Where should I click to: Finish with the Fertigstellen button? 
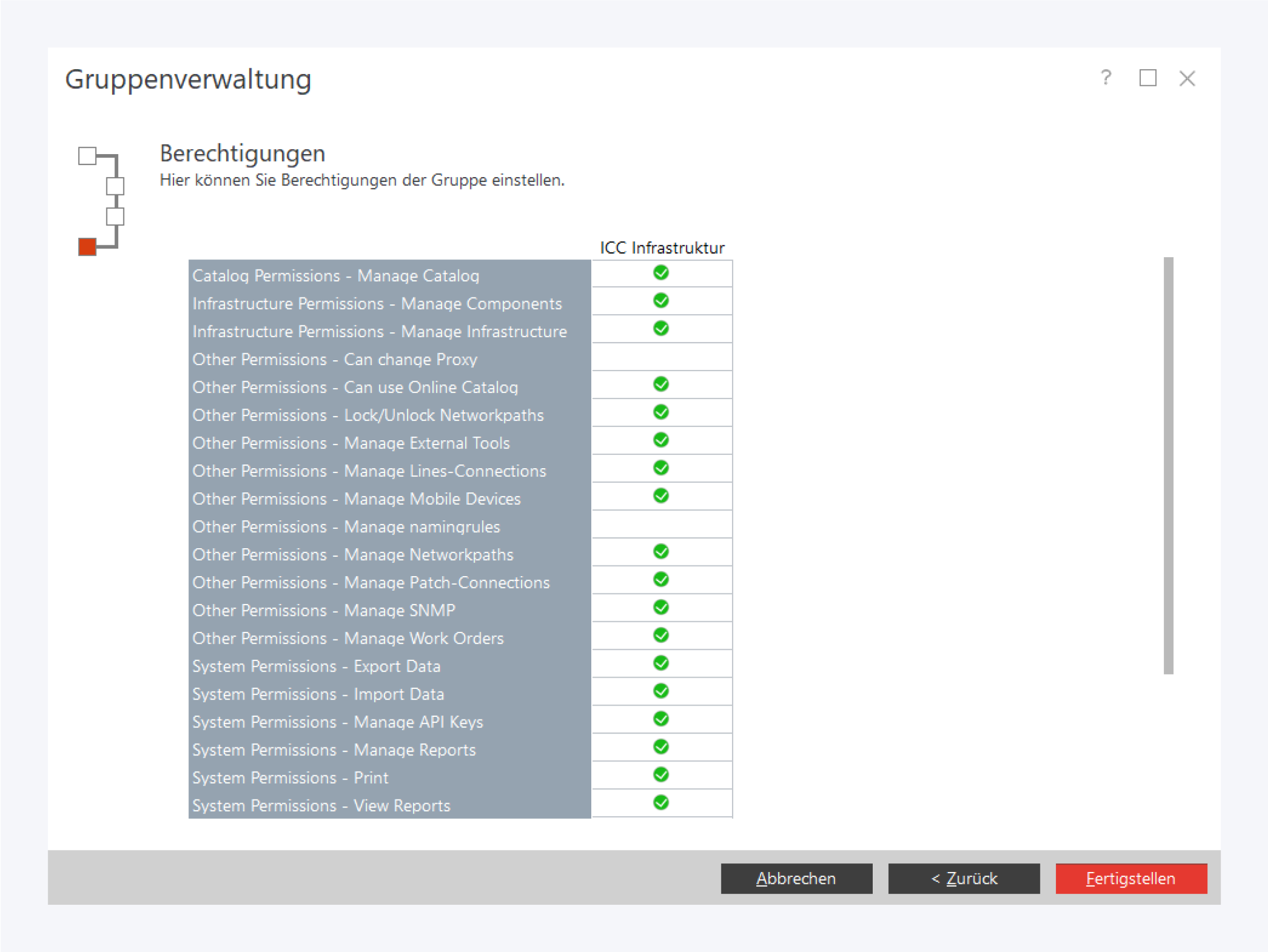[1131, 878]
